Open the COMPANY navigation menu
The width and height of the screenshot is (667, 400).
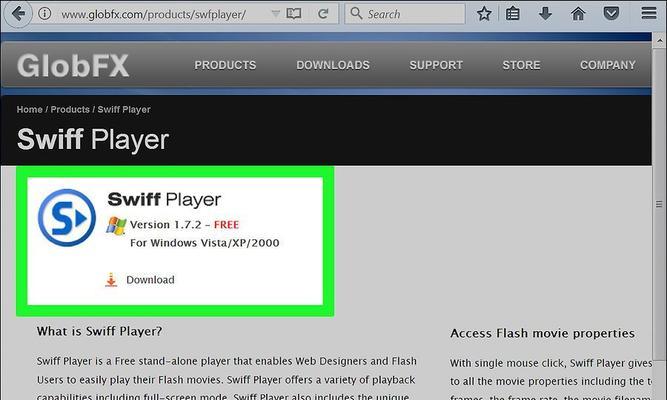click(607, 65)
